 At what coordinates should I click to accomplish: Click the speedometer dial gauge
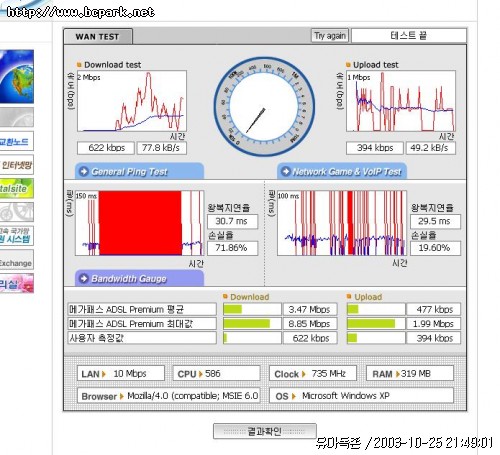(x=264, y=107)
